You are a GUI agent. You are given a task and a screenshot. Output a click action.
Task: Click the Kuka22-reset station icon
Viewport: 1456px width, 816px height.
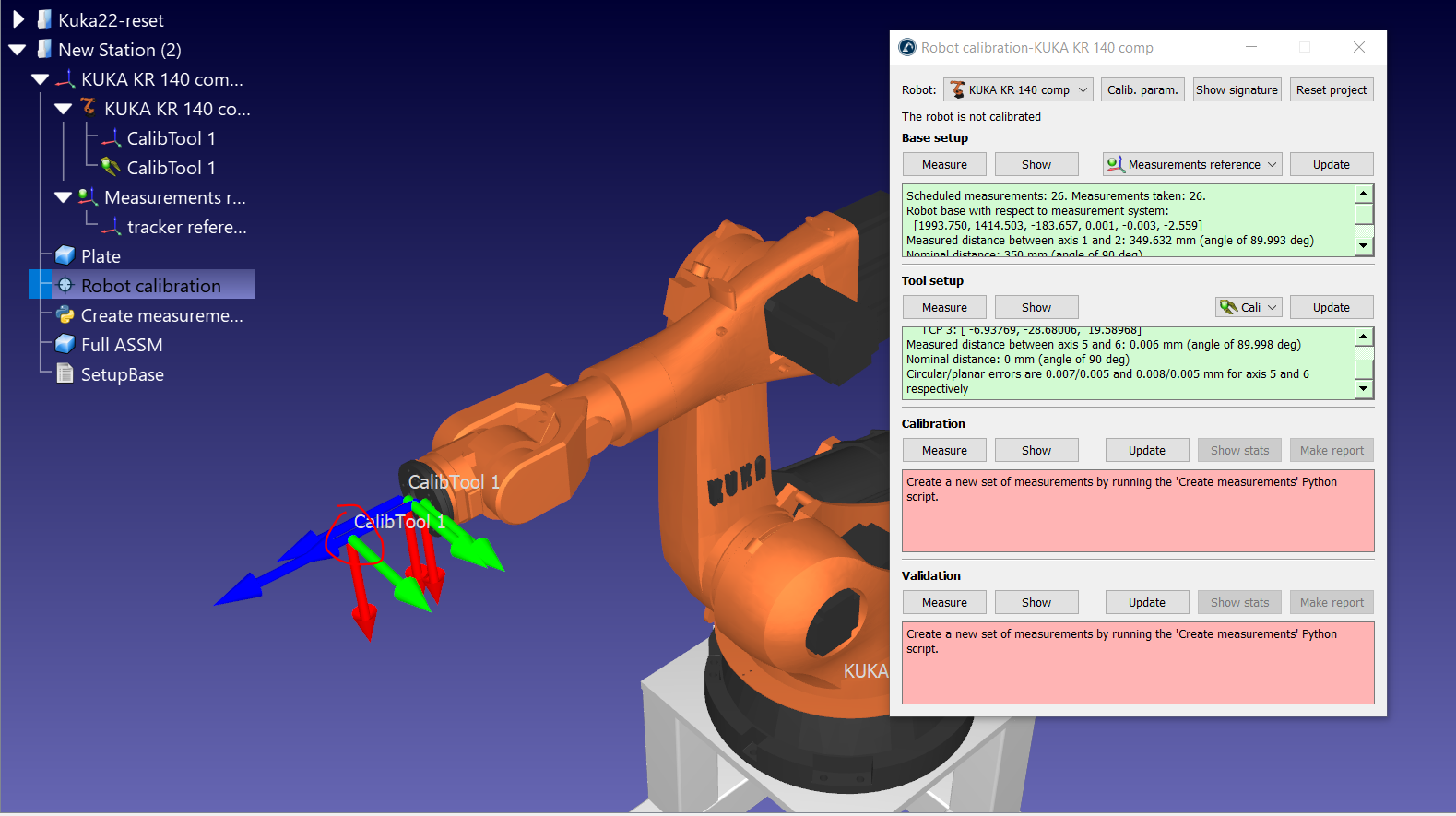click(x=43, y=19)
